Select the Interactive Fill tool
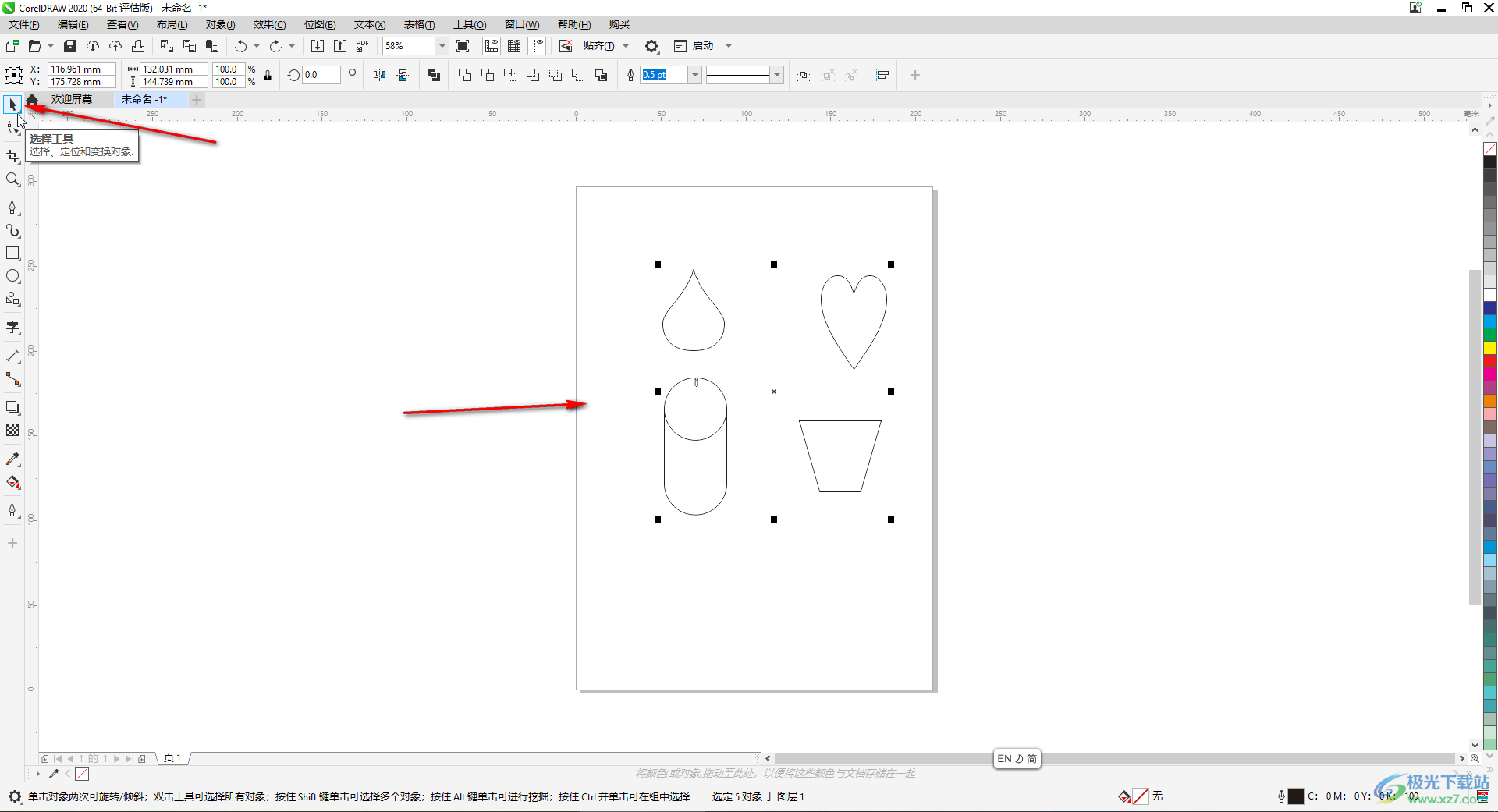This screenshot has height=812, width=1498. pyautogui.click(x=12, y=482)
